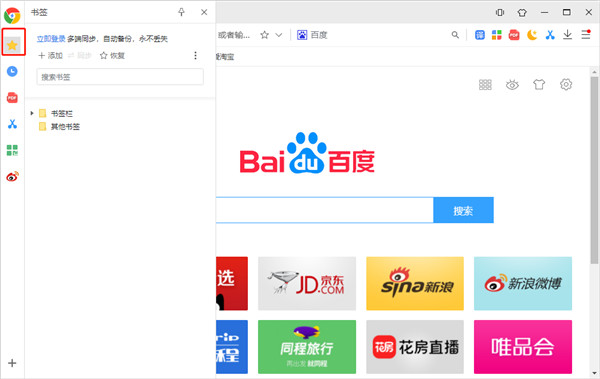The width and height of the screenshot is (600, 379).
Task: Open the red PDF toolbar icon
Action: 514,35
